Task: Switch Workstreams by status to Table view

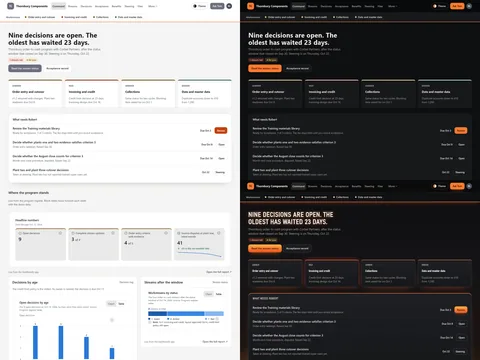Action: [219, 294]
